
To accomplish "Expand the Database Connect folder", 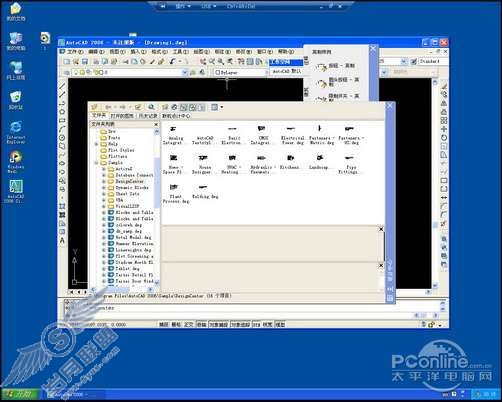I will click(104, 175).
